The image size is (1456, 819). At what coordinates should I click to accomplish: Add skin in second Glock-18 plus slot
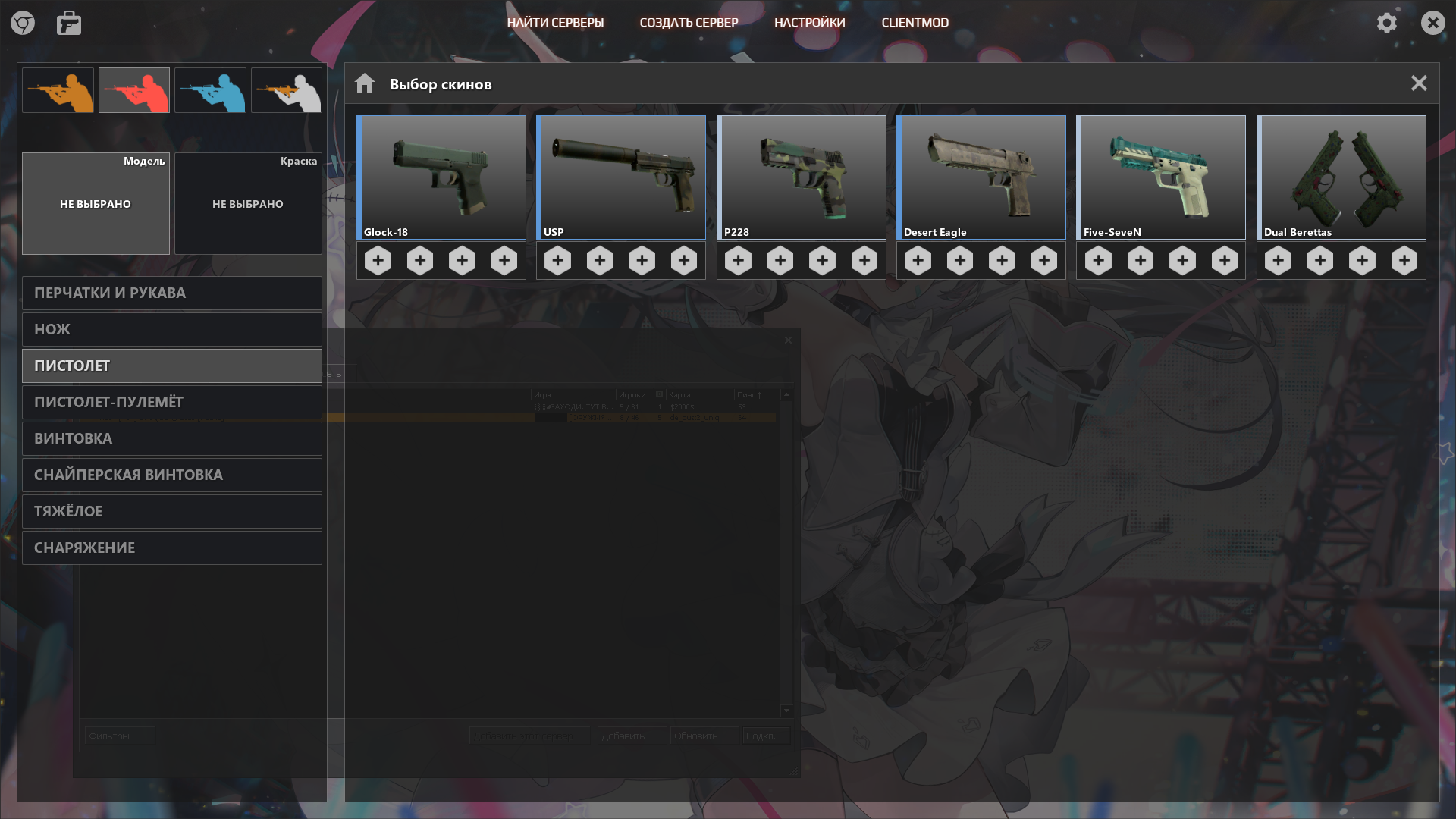coord(420,261)
